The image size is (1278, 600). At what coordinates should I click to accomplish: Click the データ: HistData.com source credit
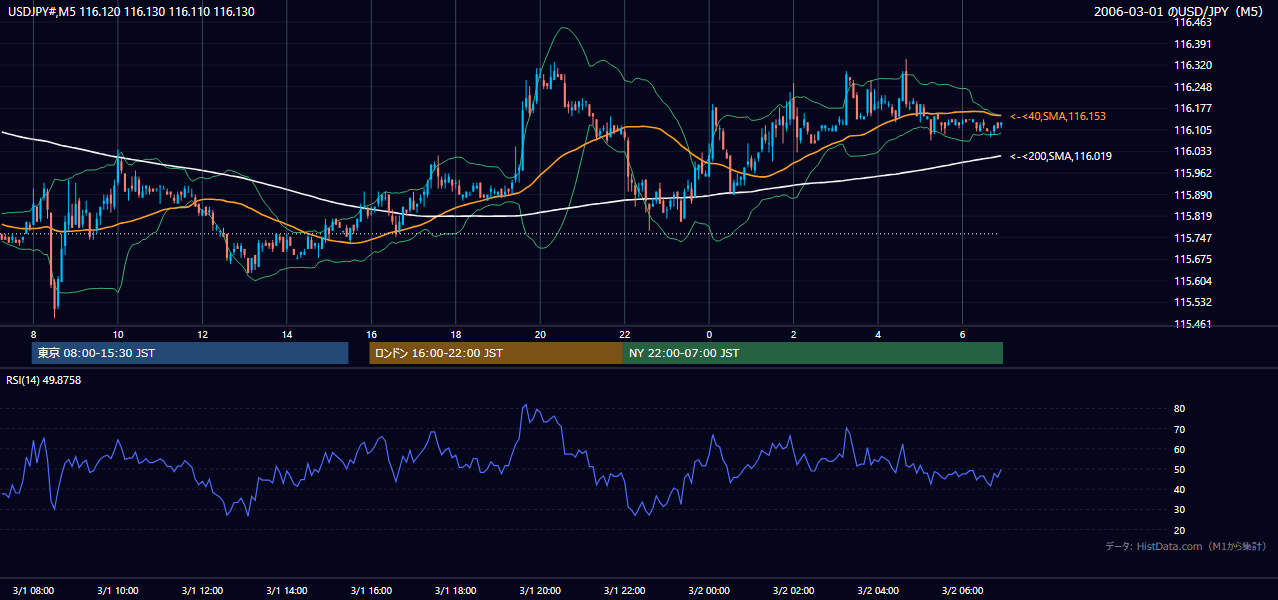tap(1186, 547)
